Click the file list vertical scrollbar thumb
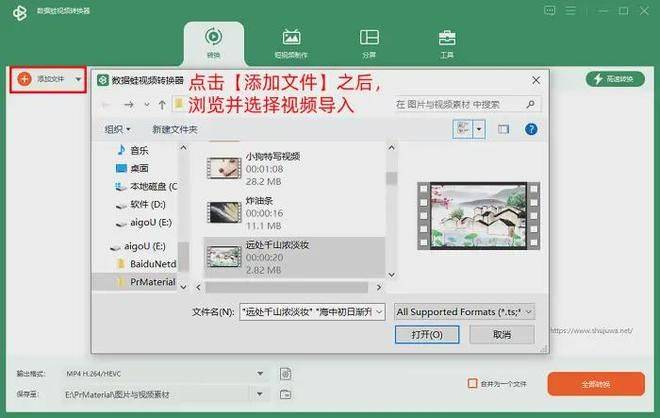 coord(391,178)
